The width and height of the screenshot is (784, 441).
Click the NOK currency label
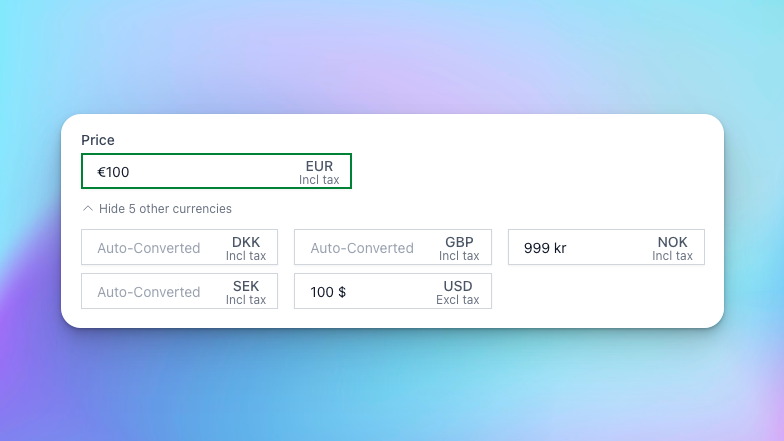pos(673,242)
